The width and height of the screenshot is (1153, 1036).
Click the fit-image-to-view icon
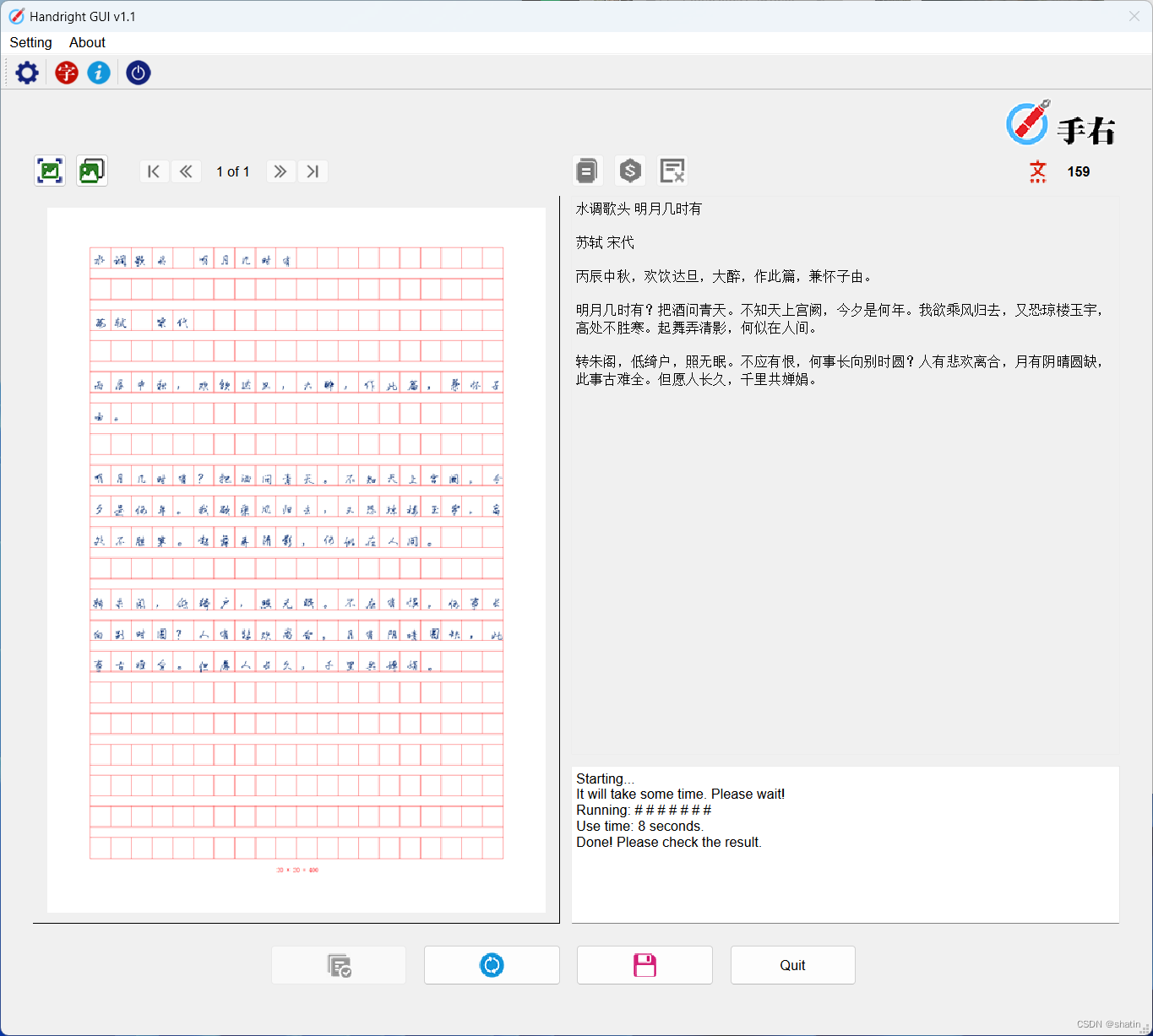(x=50, y=171)
